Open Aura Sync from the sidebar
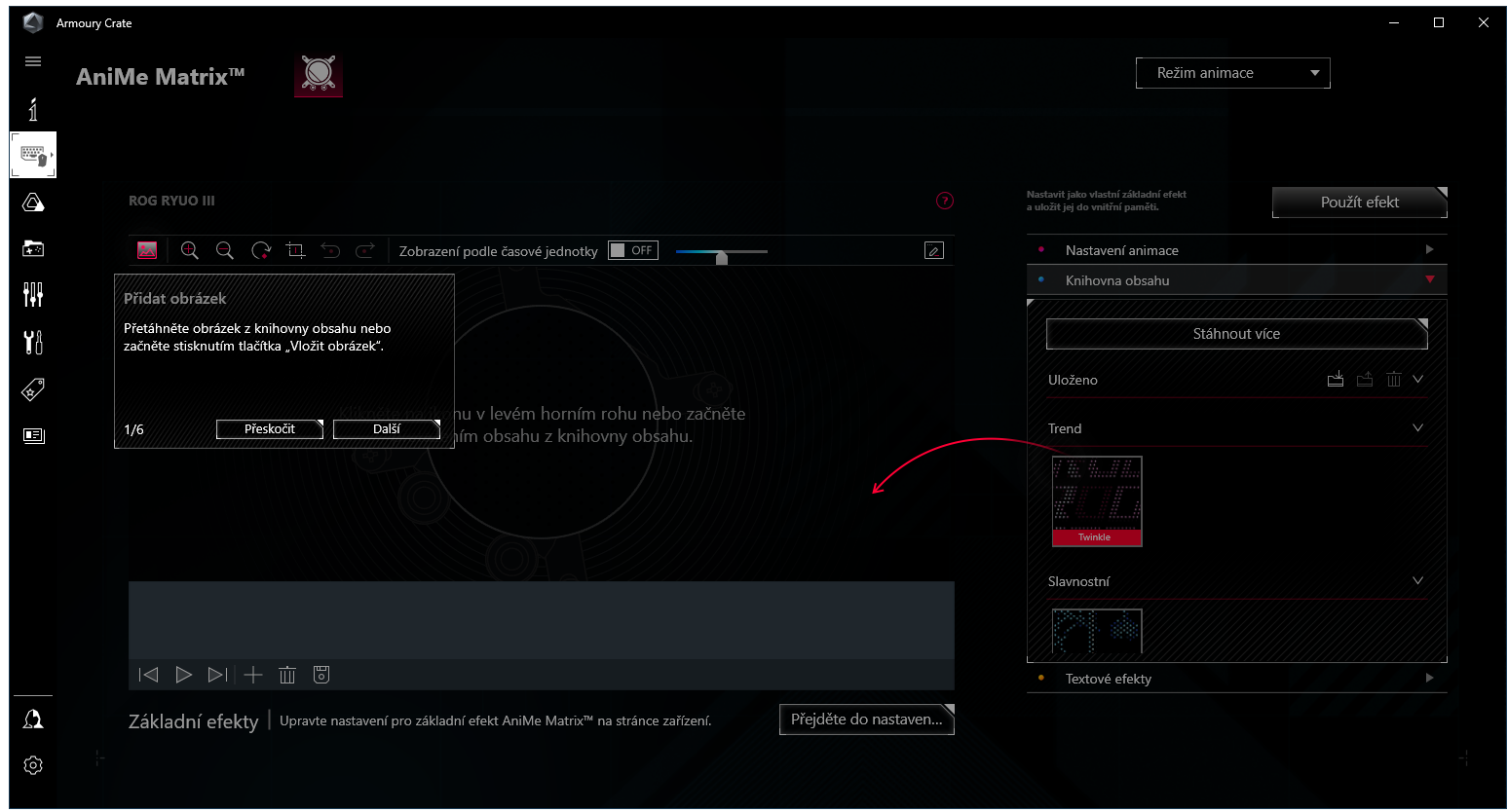The width and height of the screenshot is (1508, 812). 33,203
